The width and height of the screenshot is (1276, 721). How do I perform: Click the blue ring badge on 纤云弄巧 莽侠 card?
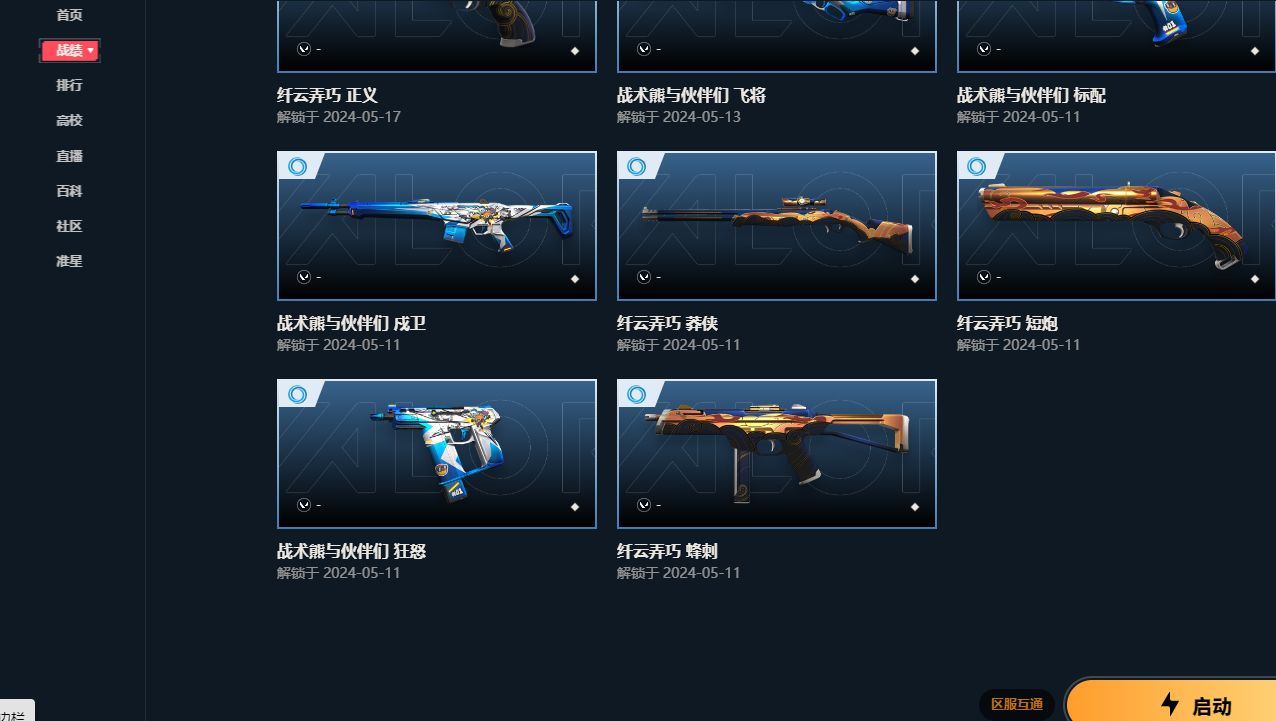click(x=637, y=166)
